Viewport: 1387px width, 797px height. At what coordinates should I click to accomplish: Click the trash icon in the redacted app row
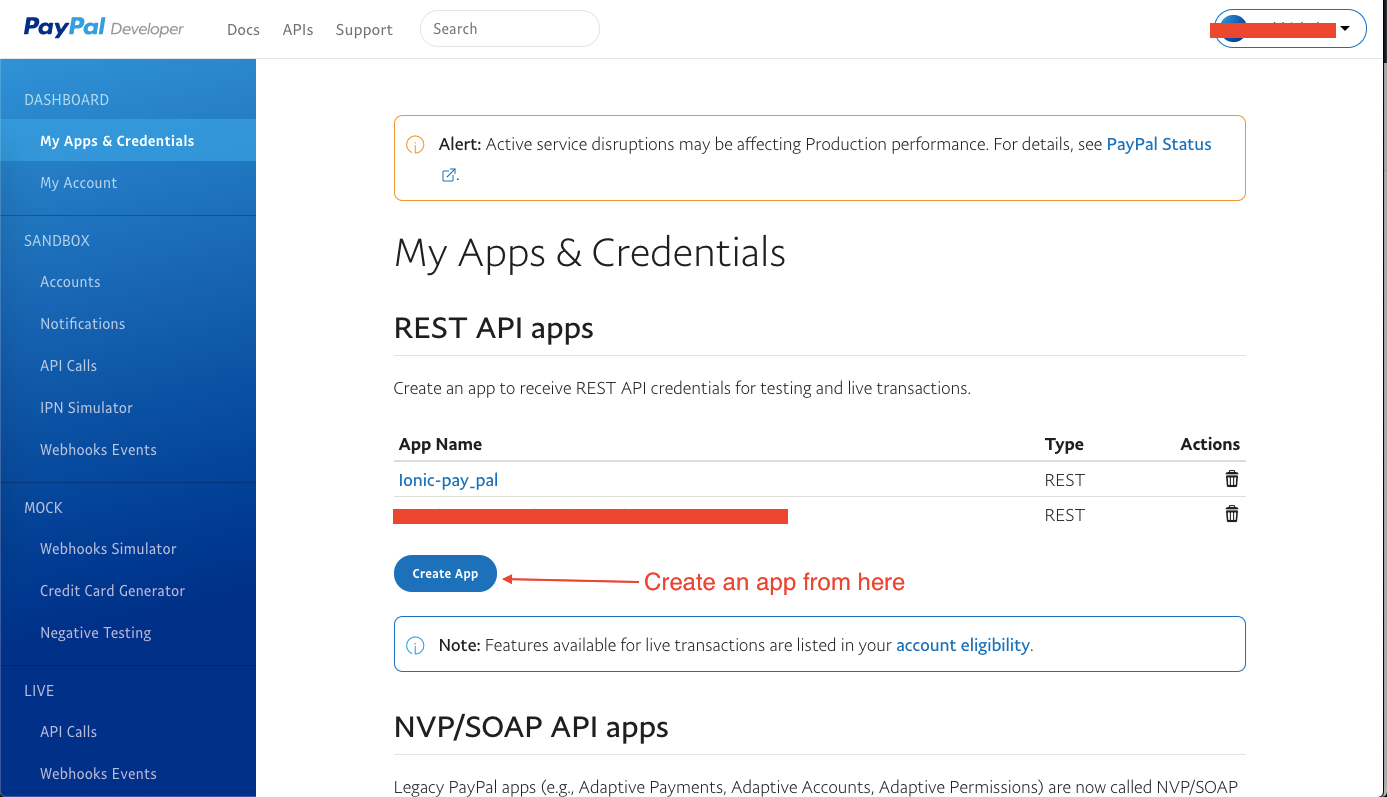tap(1232, 514)
